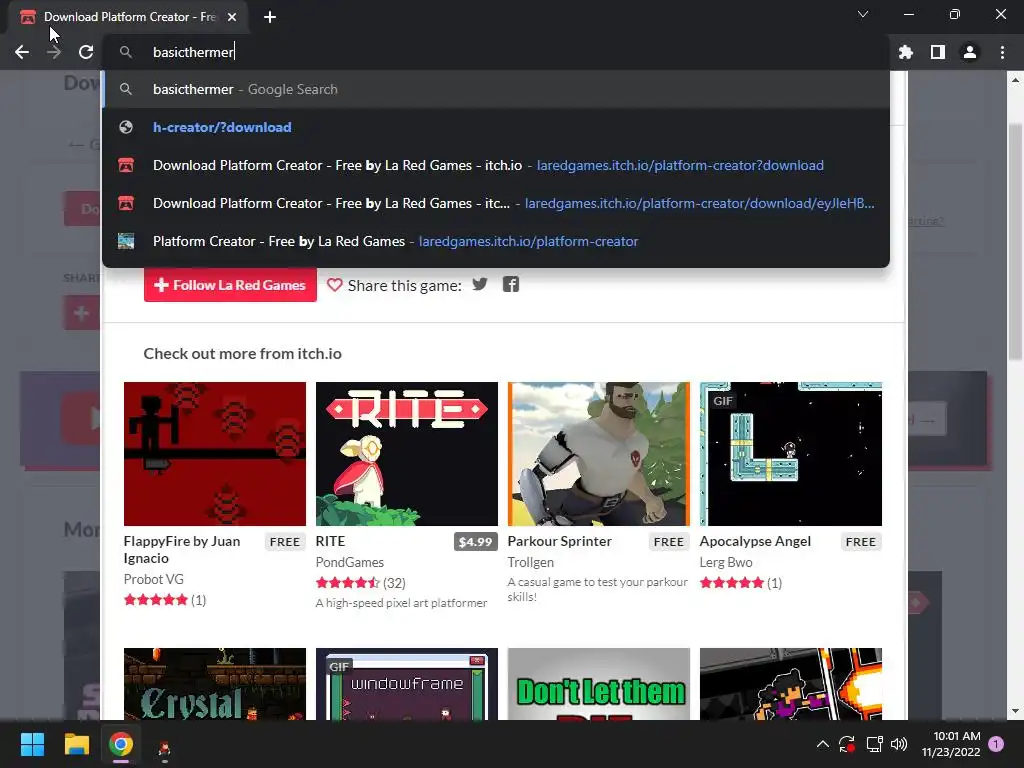Click the scrollbar up arrow
Viewport: 1024px width, 768px height.
(x=1015, y=80)
